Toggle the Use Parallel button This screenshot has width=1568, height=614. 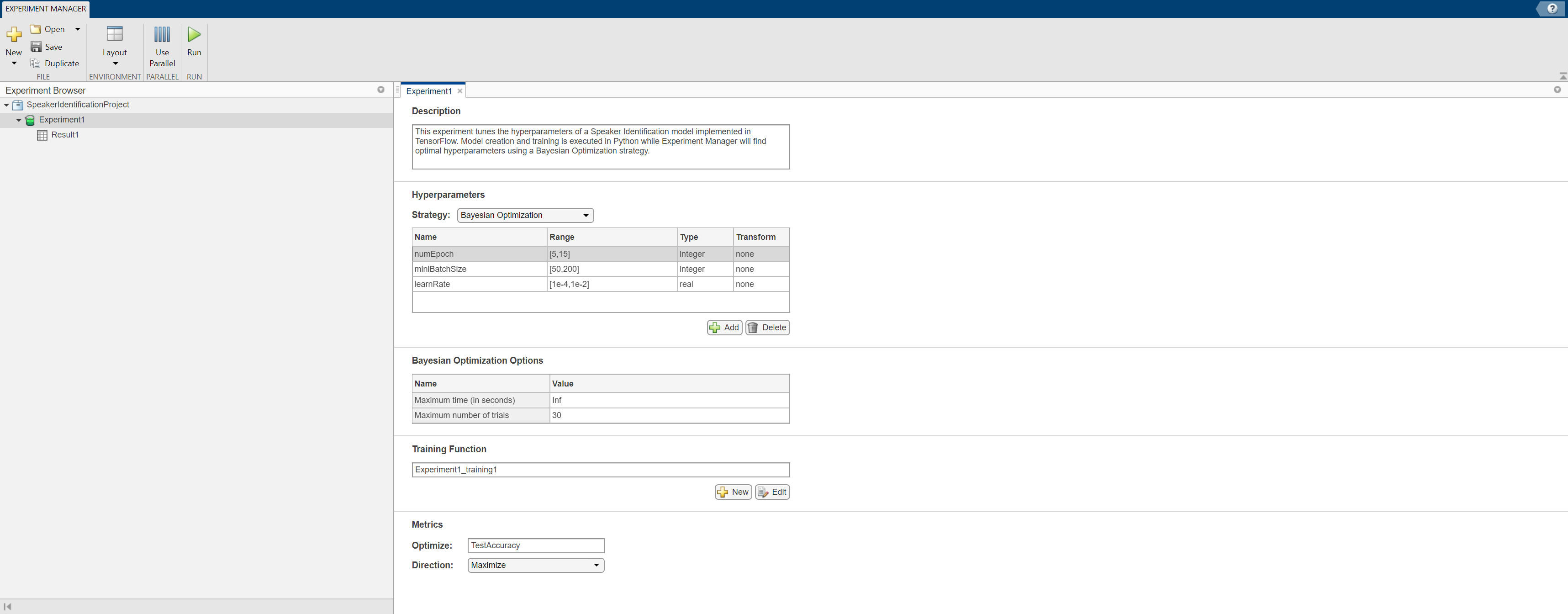162,35
